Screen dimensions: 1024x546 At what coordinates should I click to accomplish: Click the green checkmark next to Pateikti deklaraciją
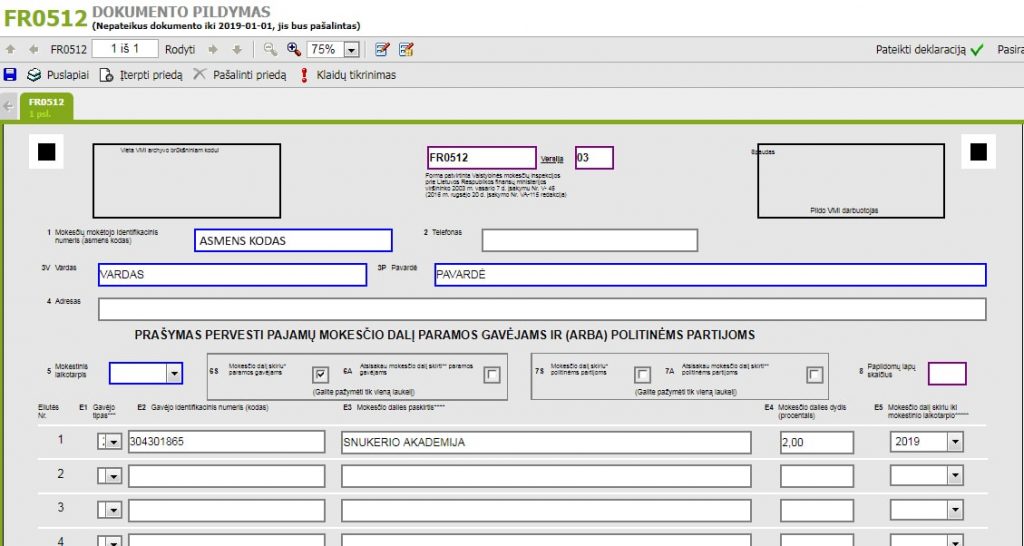coord(977,50)
